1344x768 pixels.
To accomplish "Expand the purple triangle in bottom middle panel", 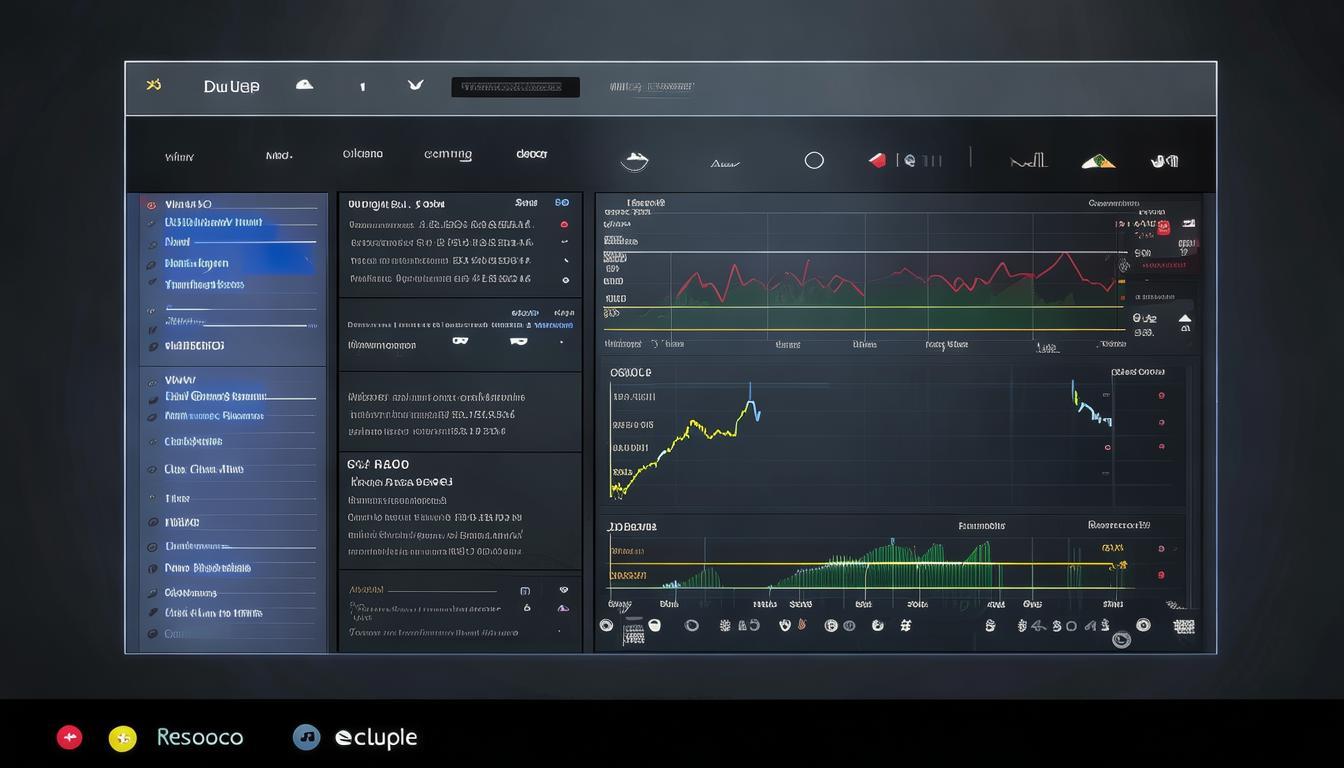I will coord(563,608).
